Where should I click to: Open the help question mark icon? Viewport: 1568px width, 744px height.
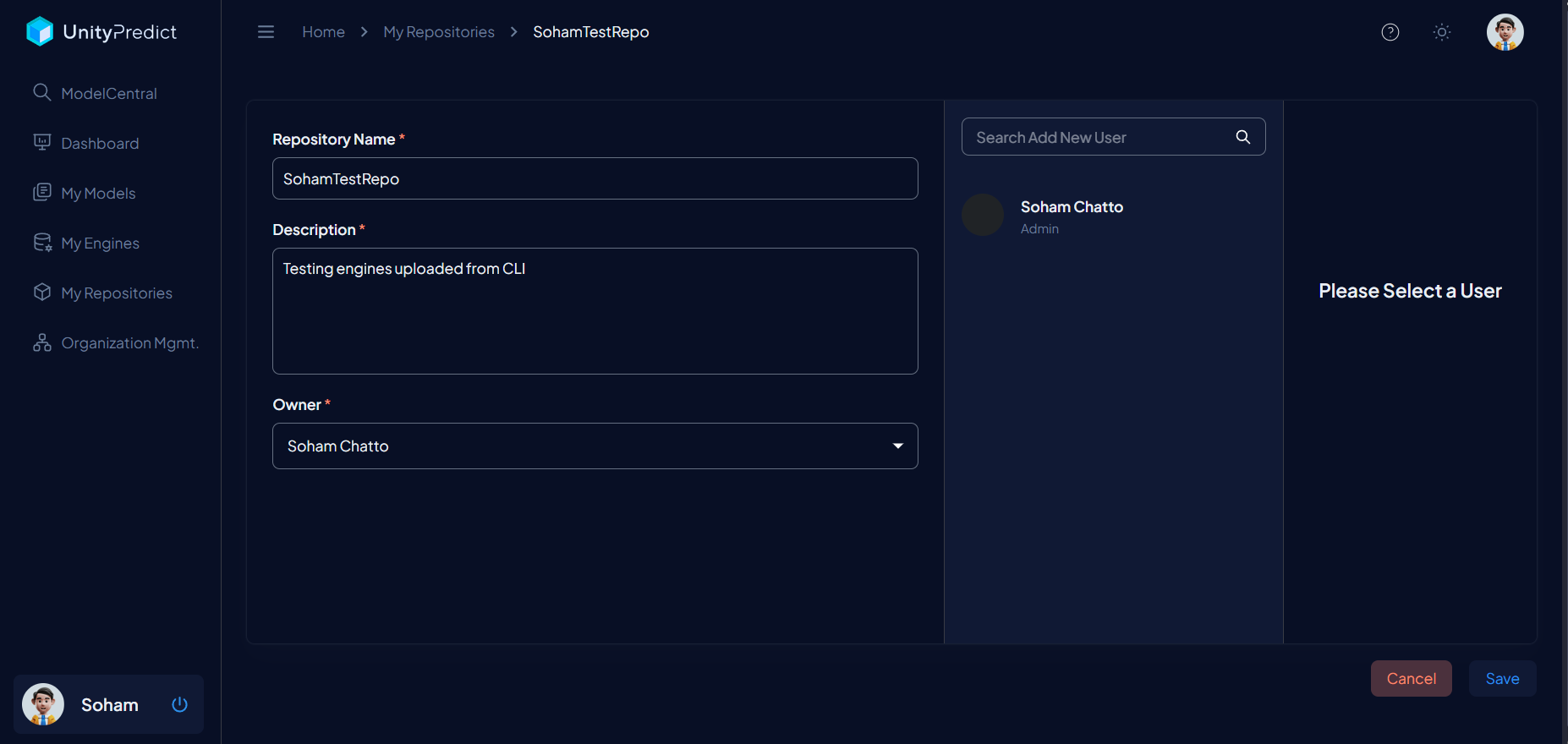(x=1390, y=32)
